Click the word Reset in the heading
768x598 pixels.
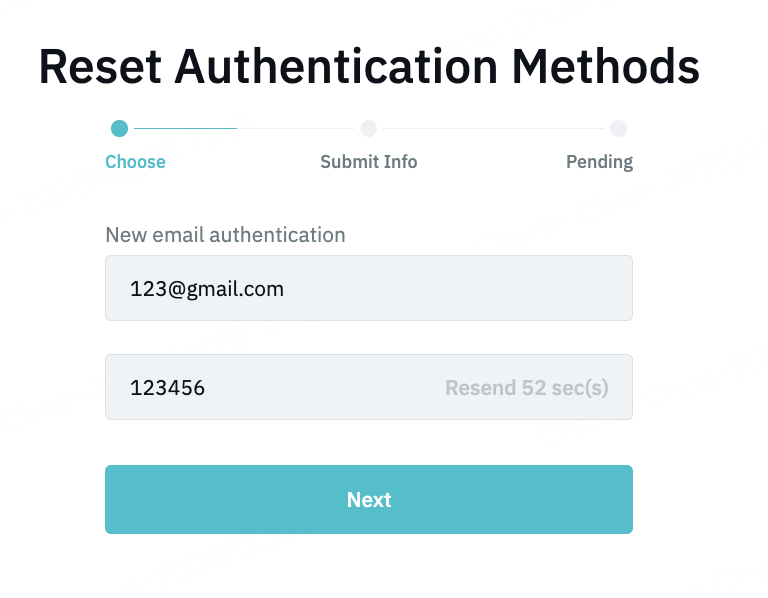99,68
